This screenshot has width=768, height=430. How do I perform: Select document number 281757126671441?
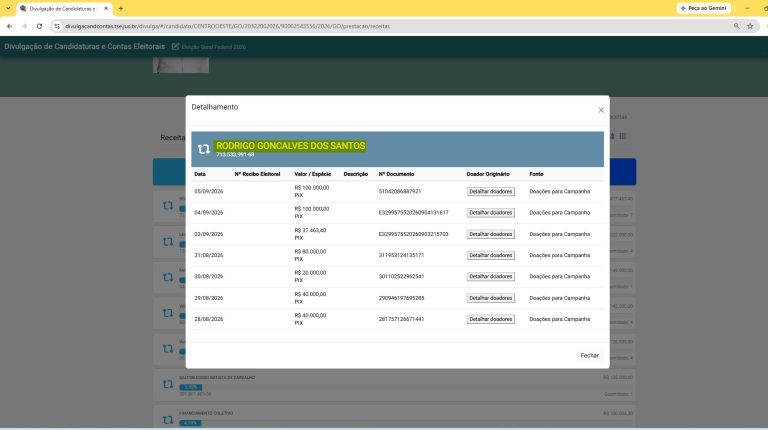coord(401,319)
